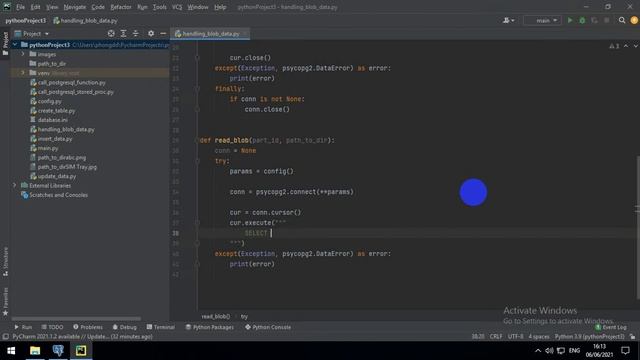Open File Explorer from taskbar
640x360 pixels.
pyautogui.click(x=35, y=351)
